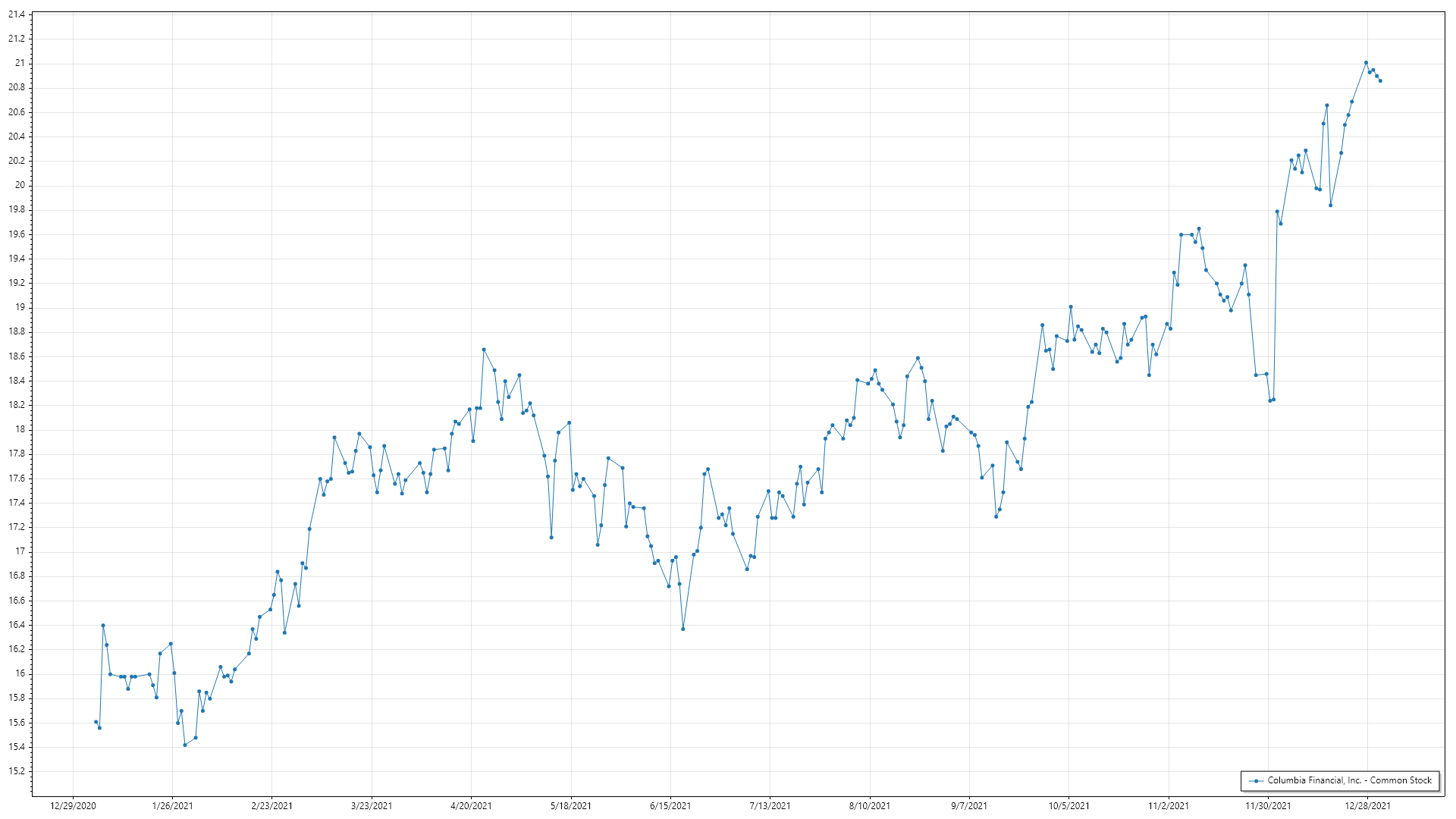Click the 11/2/2021 x-axis date label
1456x819 pixels.
point(1169,806)
